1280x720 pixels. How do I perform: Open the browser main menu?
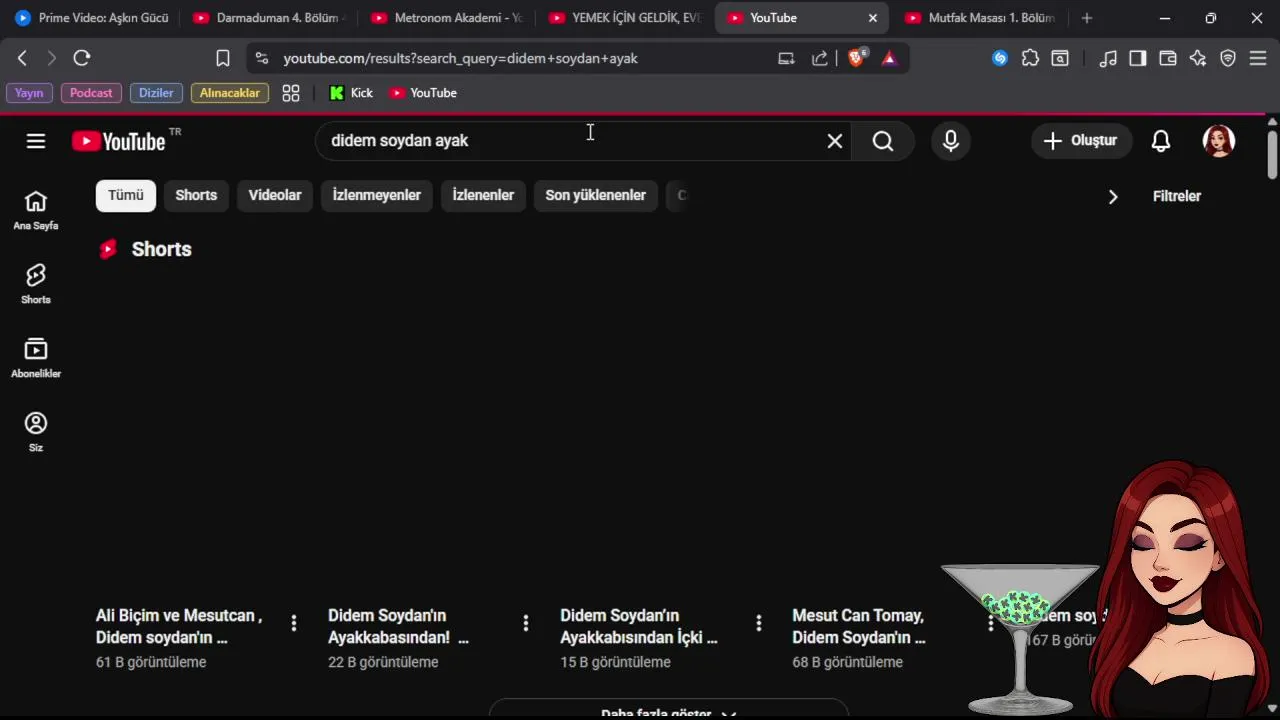tap(1258, 58)
